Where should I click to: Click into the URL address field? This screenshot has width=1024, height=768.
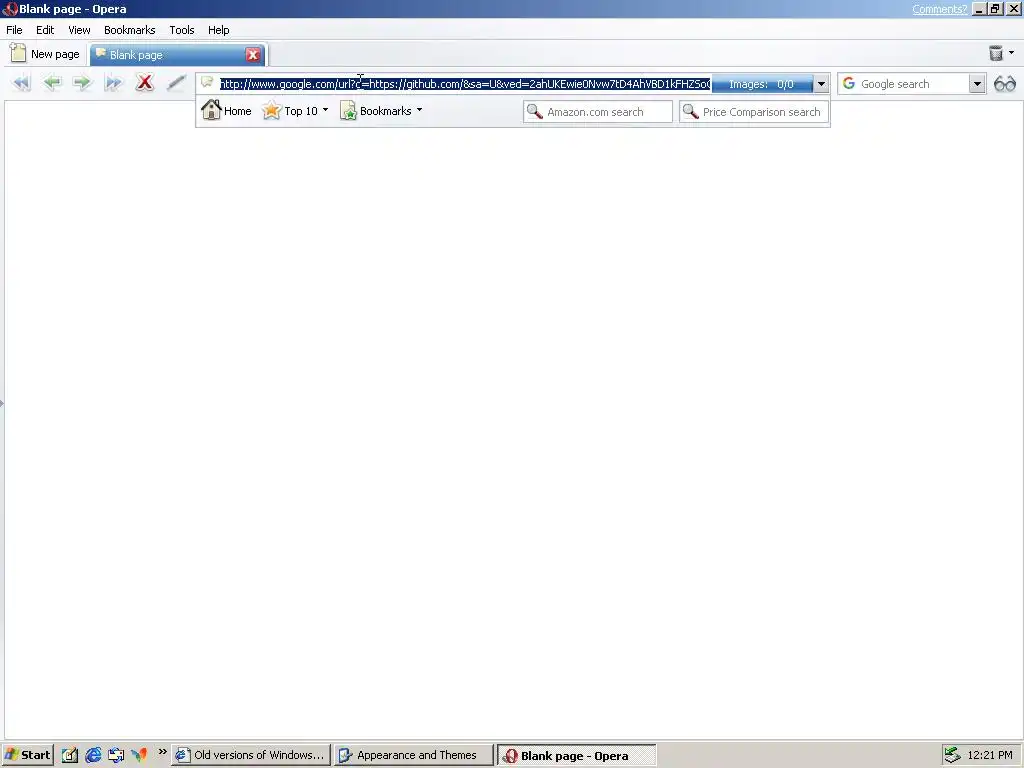point(465,84)
